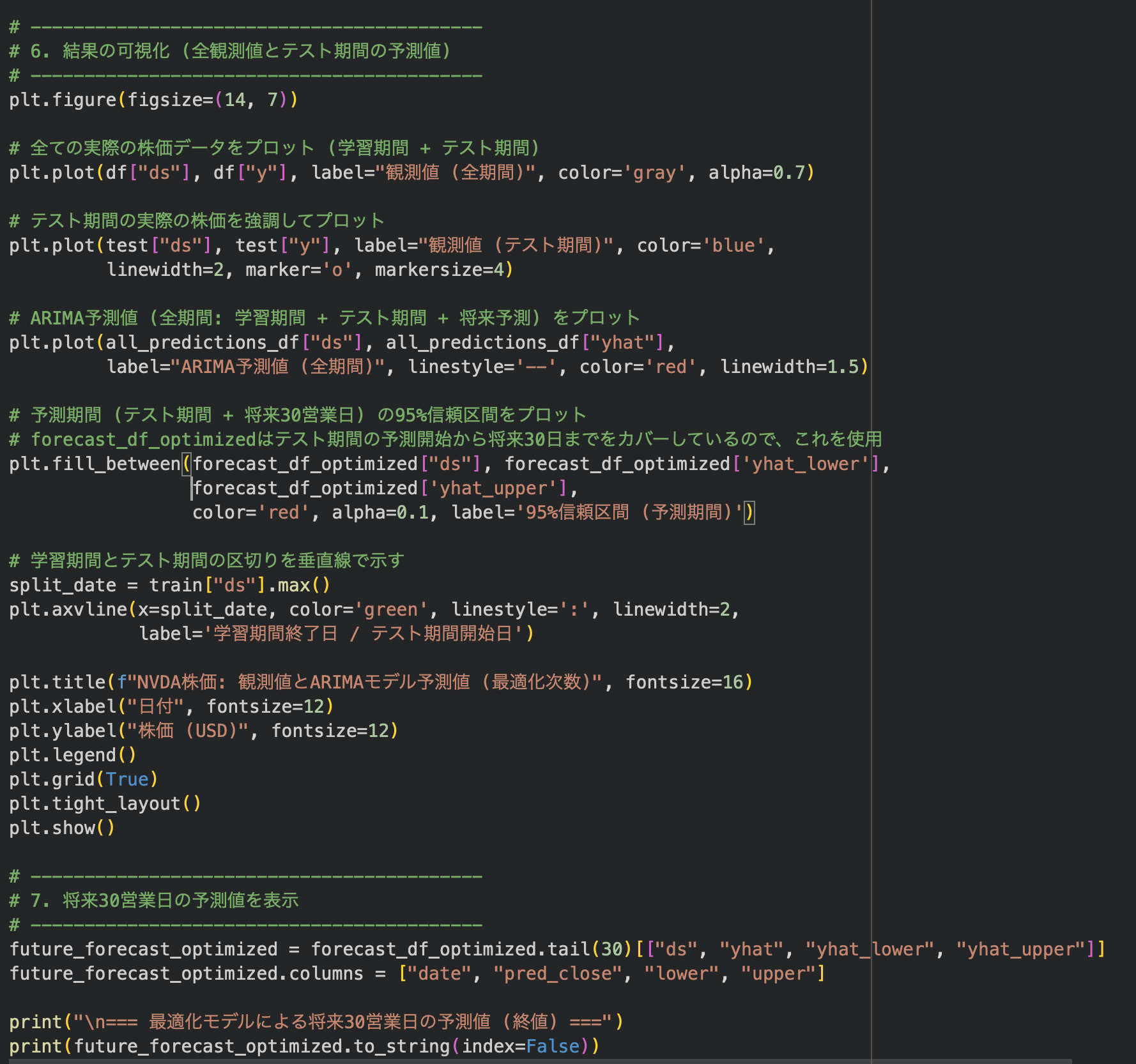The image size is (1136, 1064).
Task: Click the color='green' argument
Action: (358, 609)
